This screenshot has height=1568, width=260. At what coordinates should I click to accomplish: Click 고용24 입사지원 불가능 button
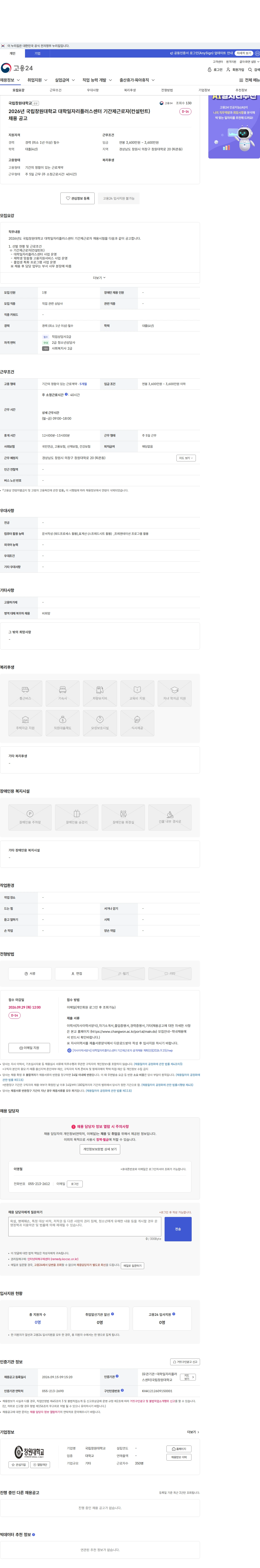coord(119,198)
